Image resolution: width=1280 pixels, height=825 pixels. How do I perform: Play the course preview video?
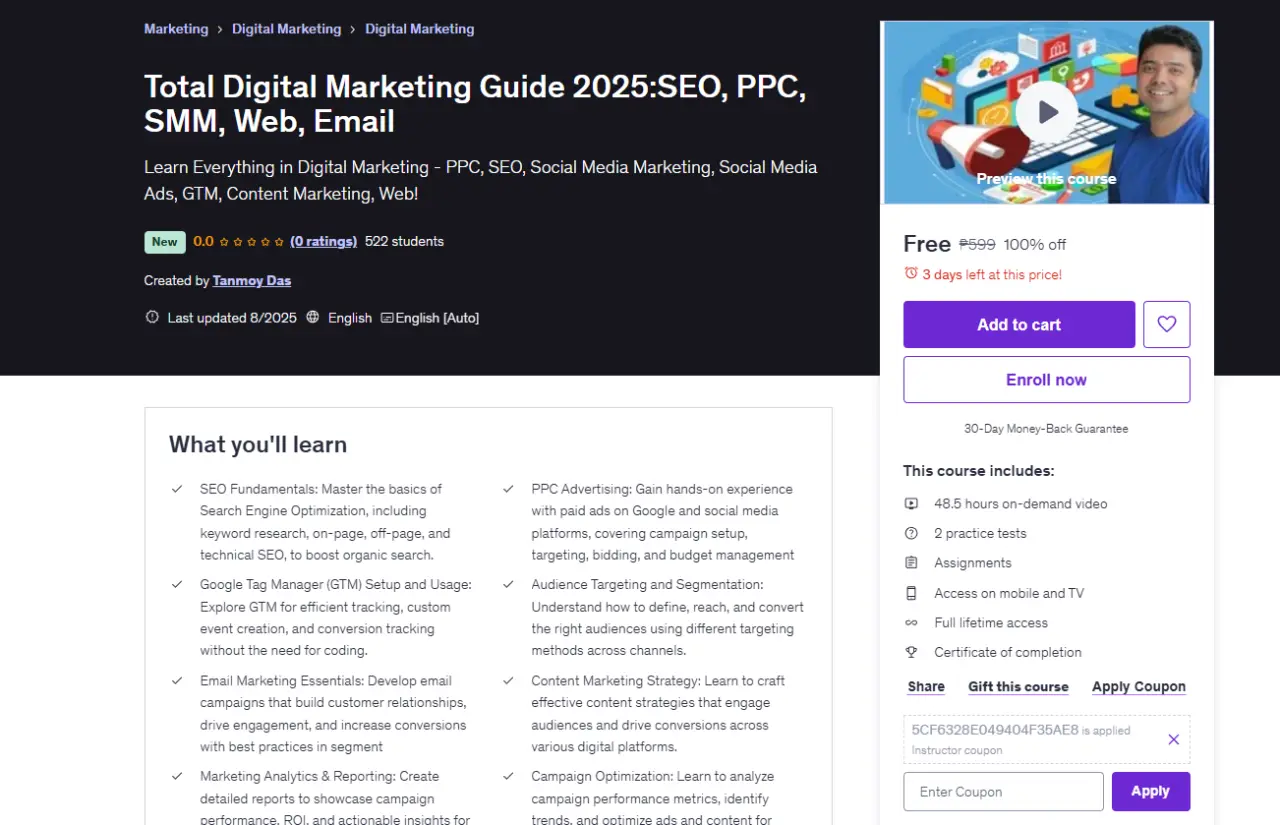1046,112
